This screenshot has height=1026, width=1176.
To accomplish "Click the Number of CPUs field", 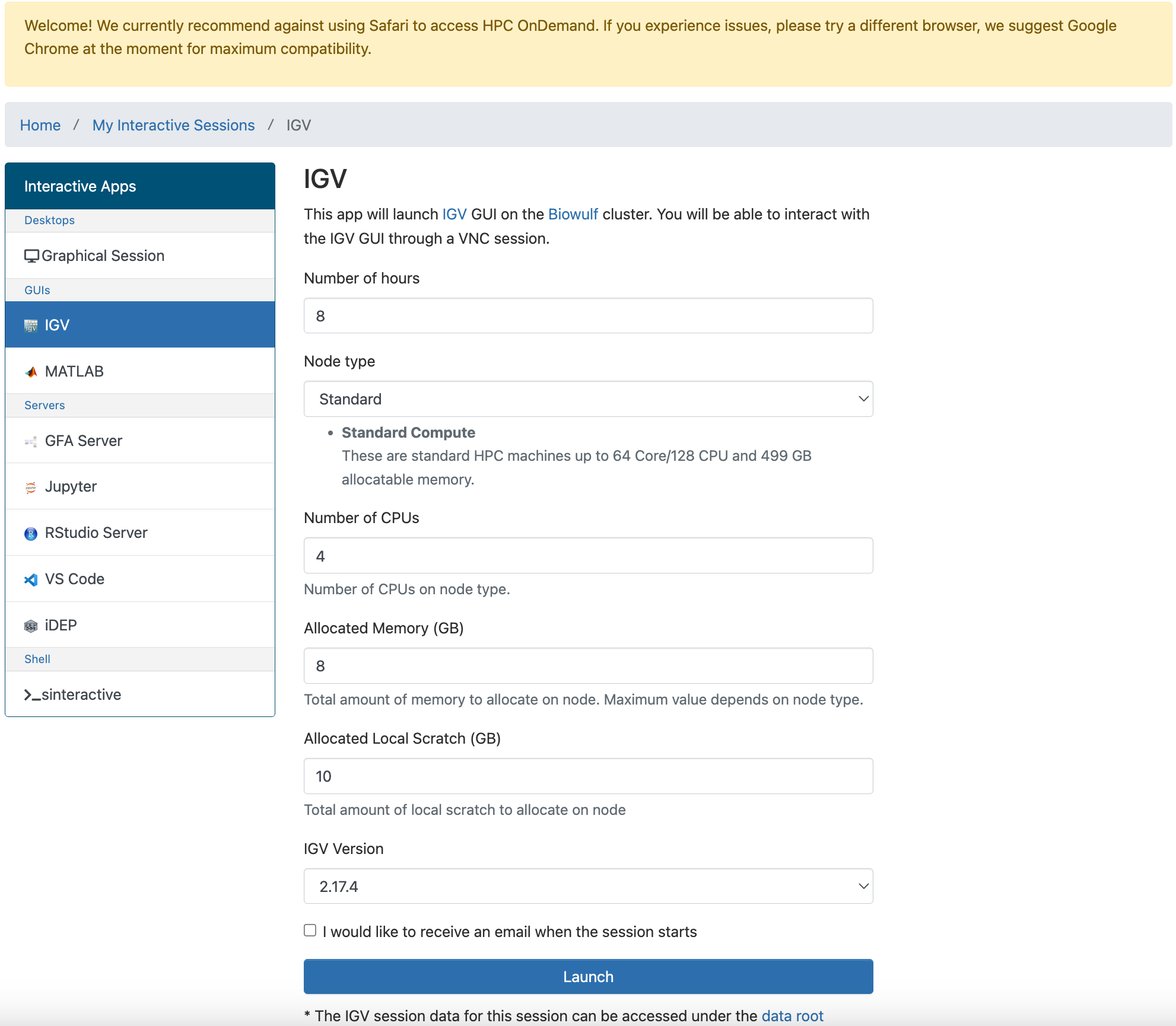I will coord(588,556).
